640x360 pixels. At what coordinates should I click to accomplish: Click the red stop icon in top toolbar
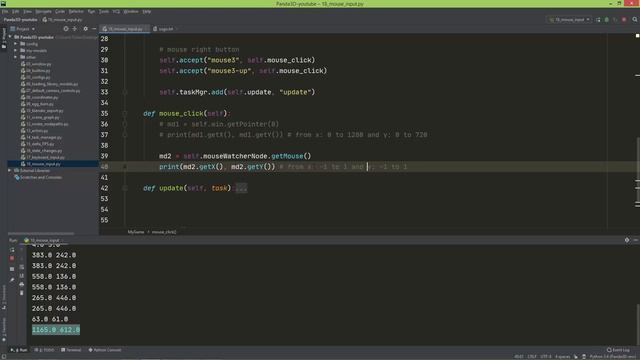pos(624,20)
